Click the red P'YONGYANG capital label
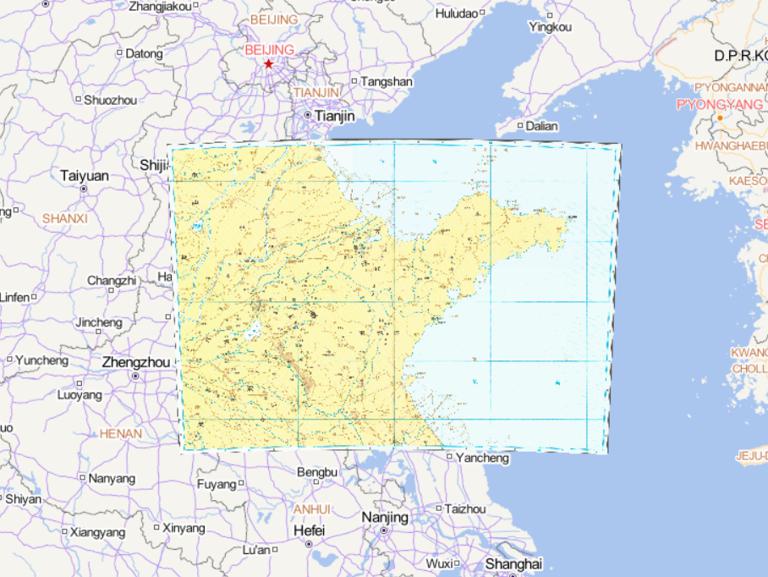This screenshot has width=768, height=577. (720, 104)
